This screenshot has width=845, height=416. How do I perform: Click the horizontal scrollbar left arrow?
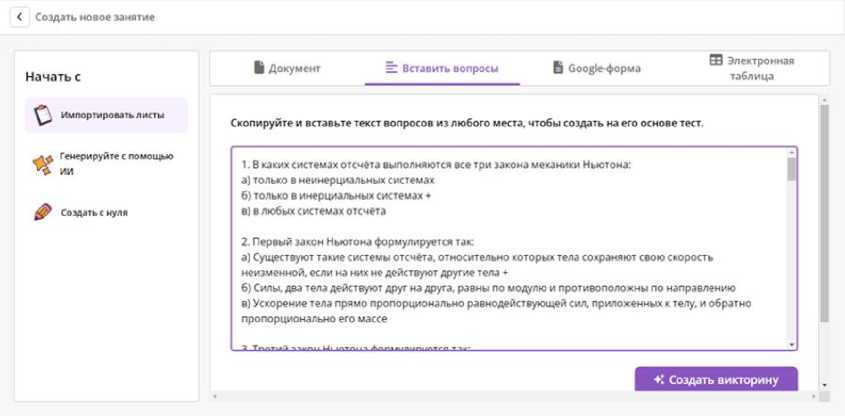(215, 397)
